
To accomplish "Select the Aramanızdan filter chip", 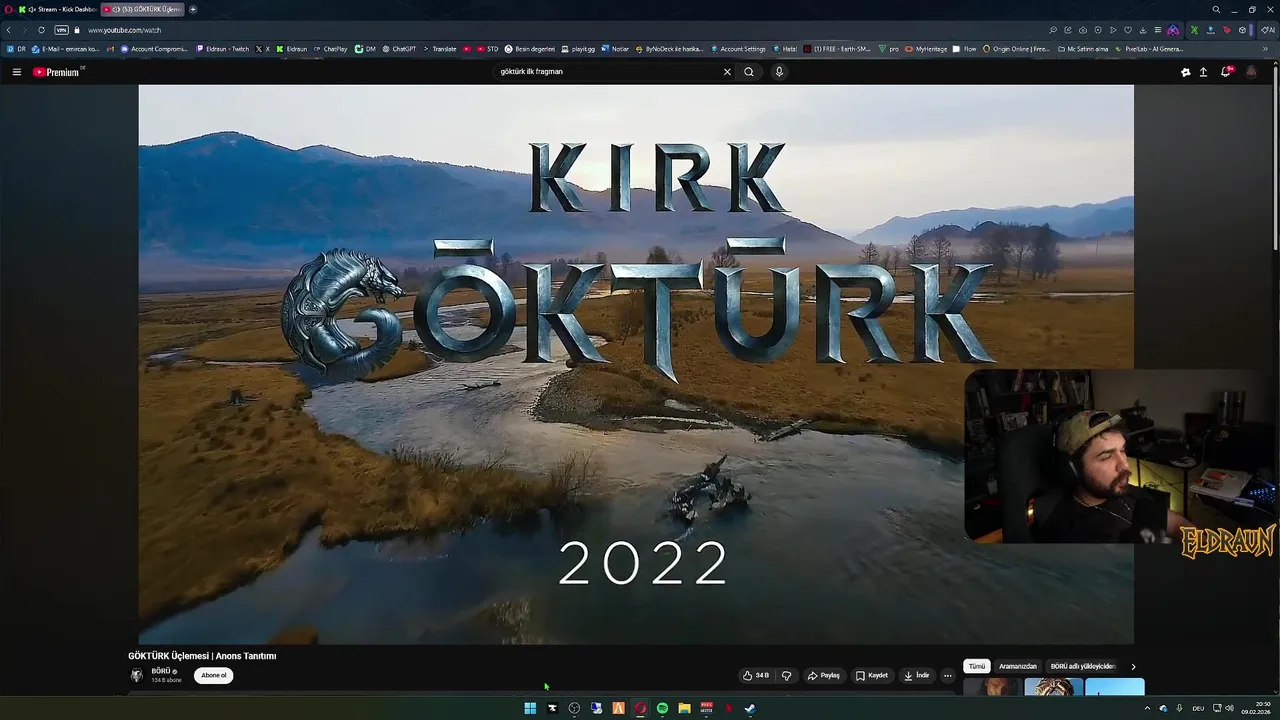I will (x=1018, y=666).
